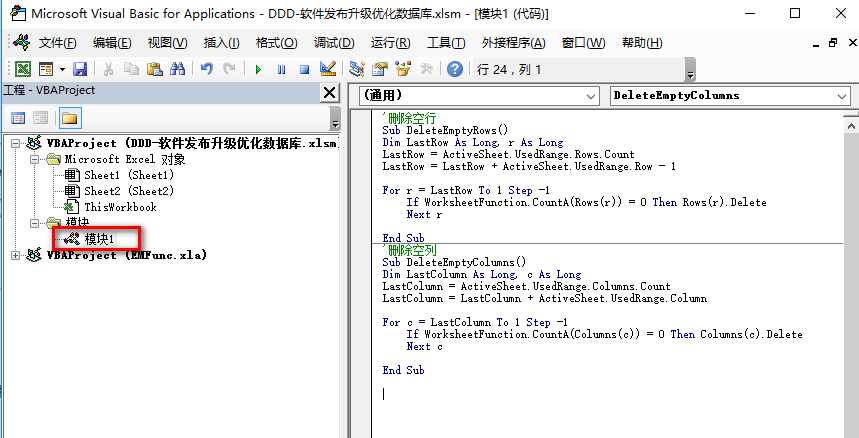Collapse the 模块 folder node
This screenshot has width=859, height=438.
(35, 223)
